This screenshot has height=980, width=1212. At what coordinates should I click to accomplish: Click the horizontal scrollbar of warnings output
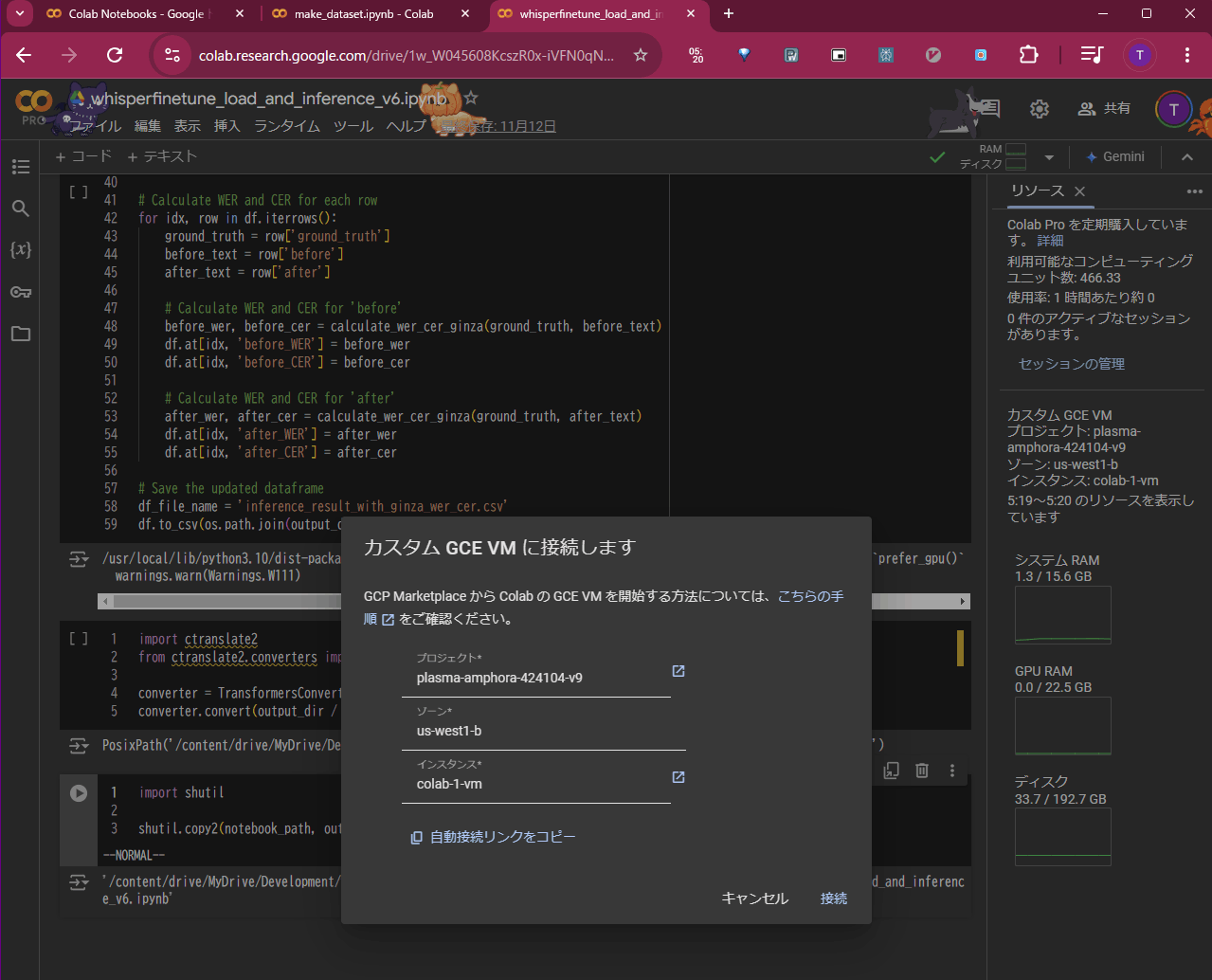[534, 601]
